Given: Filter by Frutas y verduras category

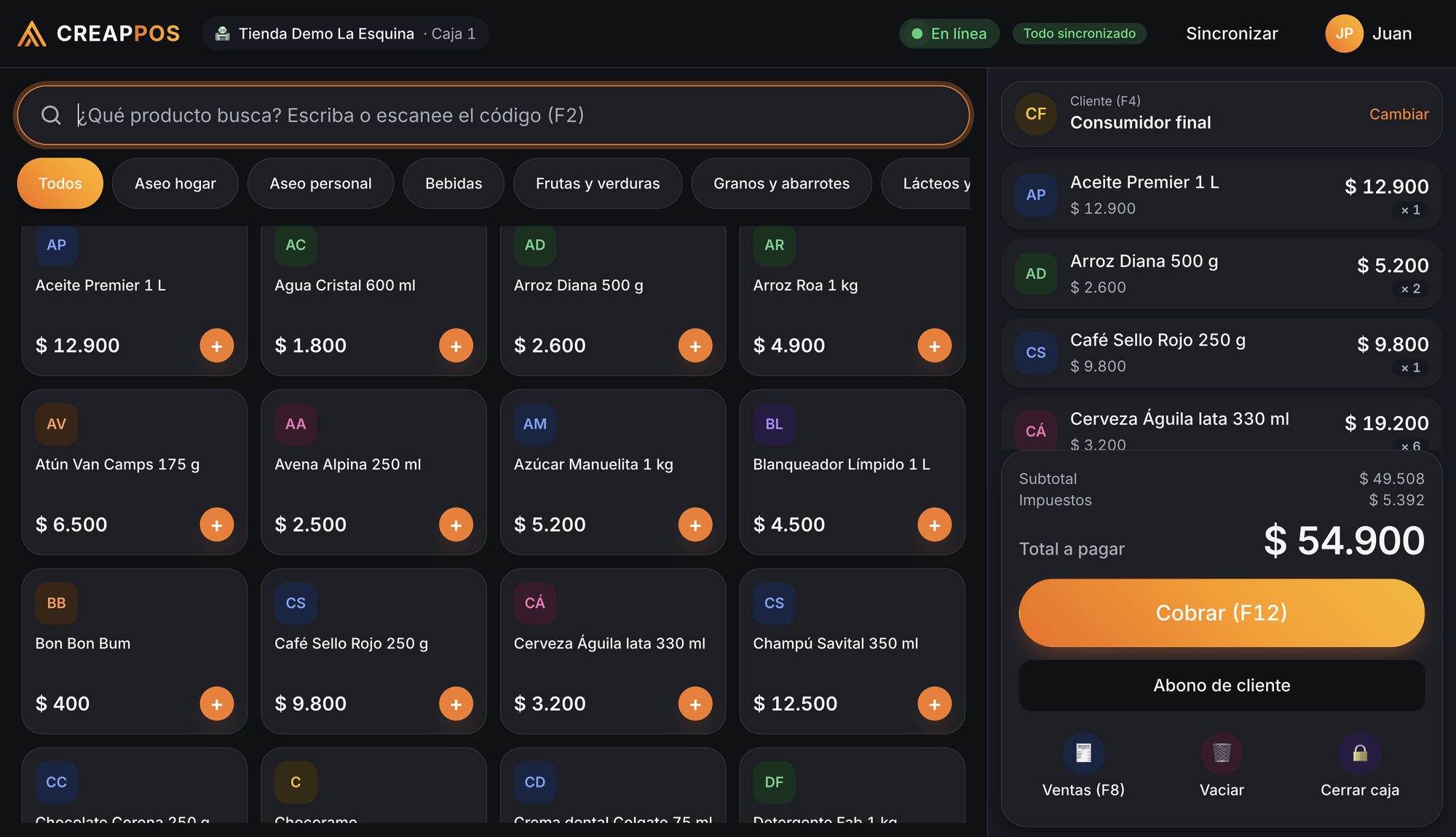Looking at the screenshot, I should tap(598, 183).
